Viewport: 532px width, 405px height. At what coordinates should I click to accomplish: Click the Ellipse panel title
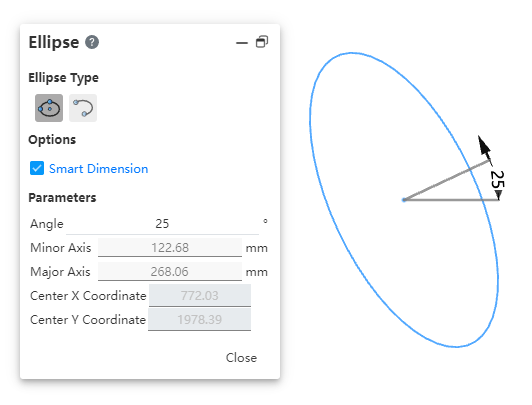click(54, 42)
